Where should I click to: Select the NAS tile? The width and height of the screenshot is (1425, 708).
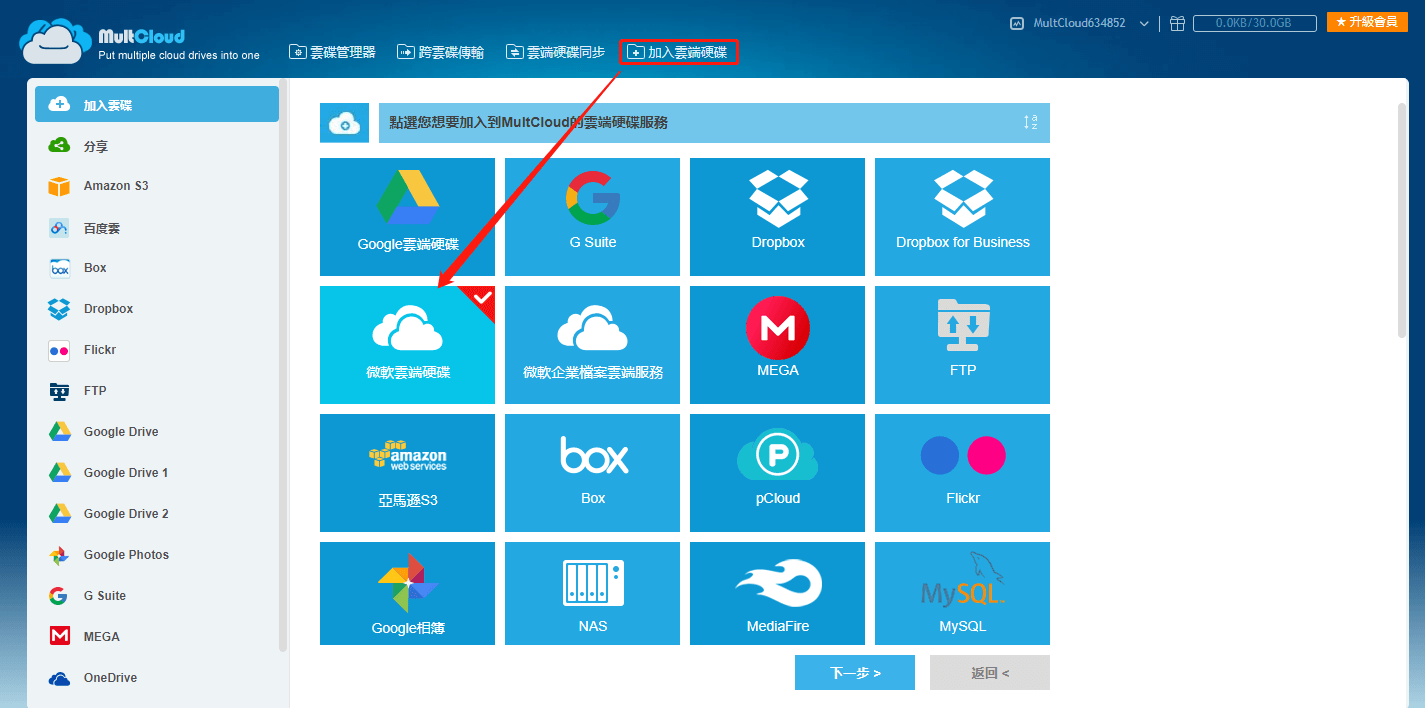coord(592,593)
